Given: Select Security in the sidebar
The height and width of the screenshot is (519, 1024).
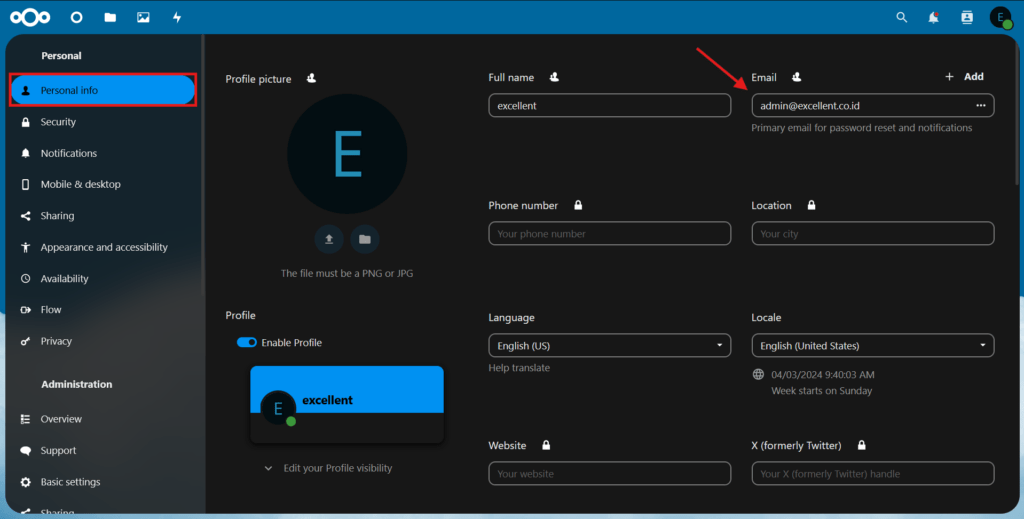Looking at the screenshot, I should [58, 122].
